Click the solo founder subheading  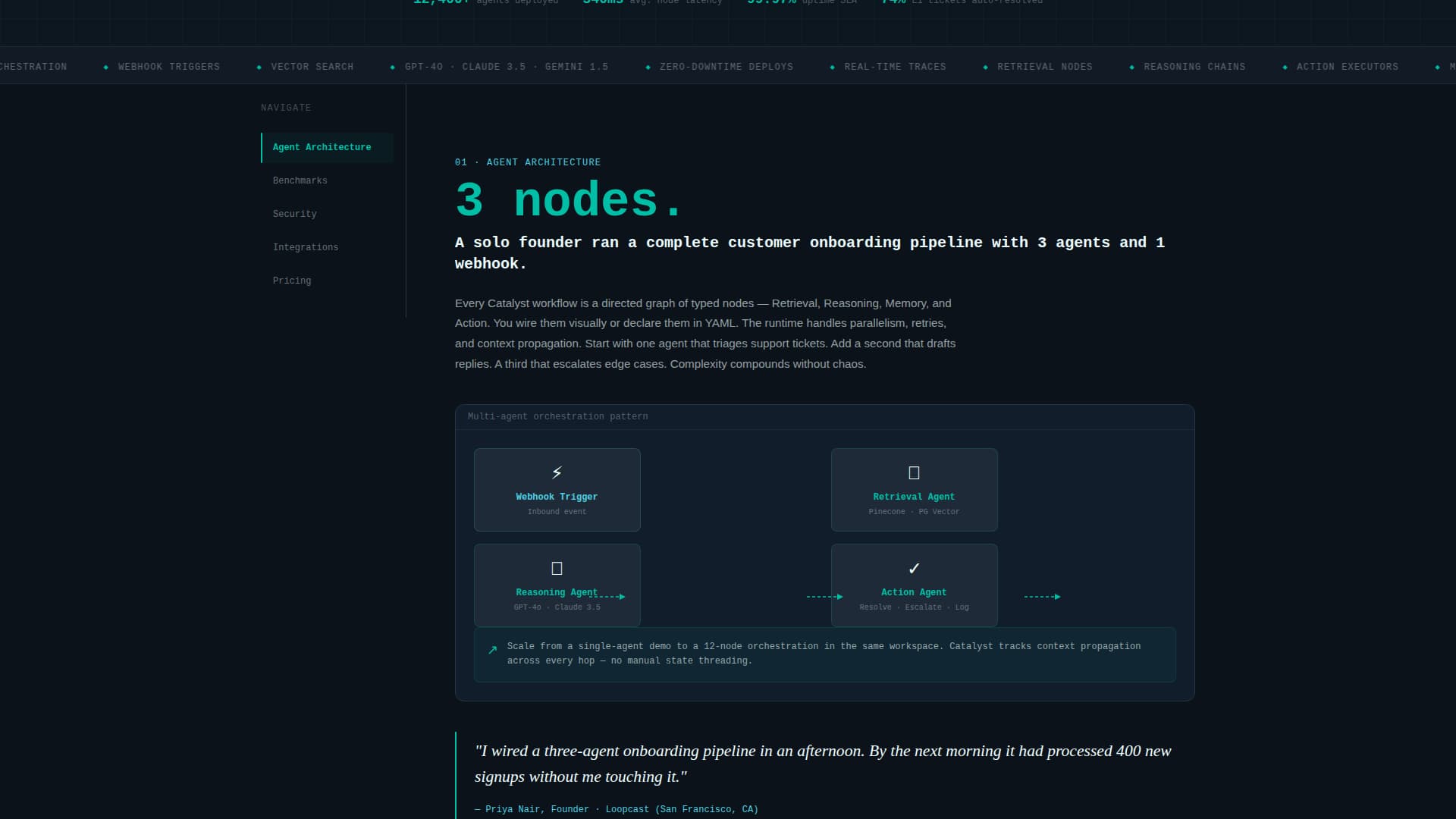(x=809, y=253)
